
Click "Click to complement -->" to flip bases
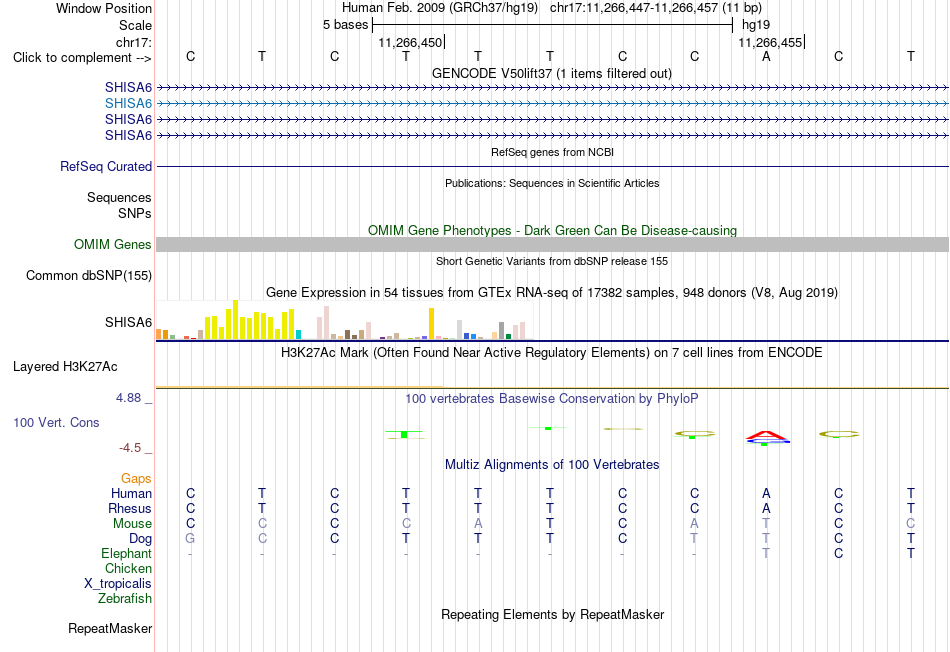[82, 58]
